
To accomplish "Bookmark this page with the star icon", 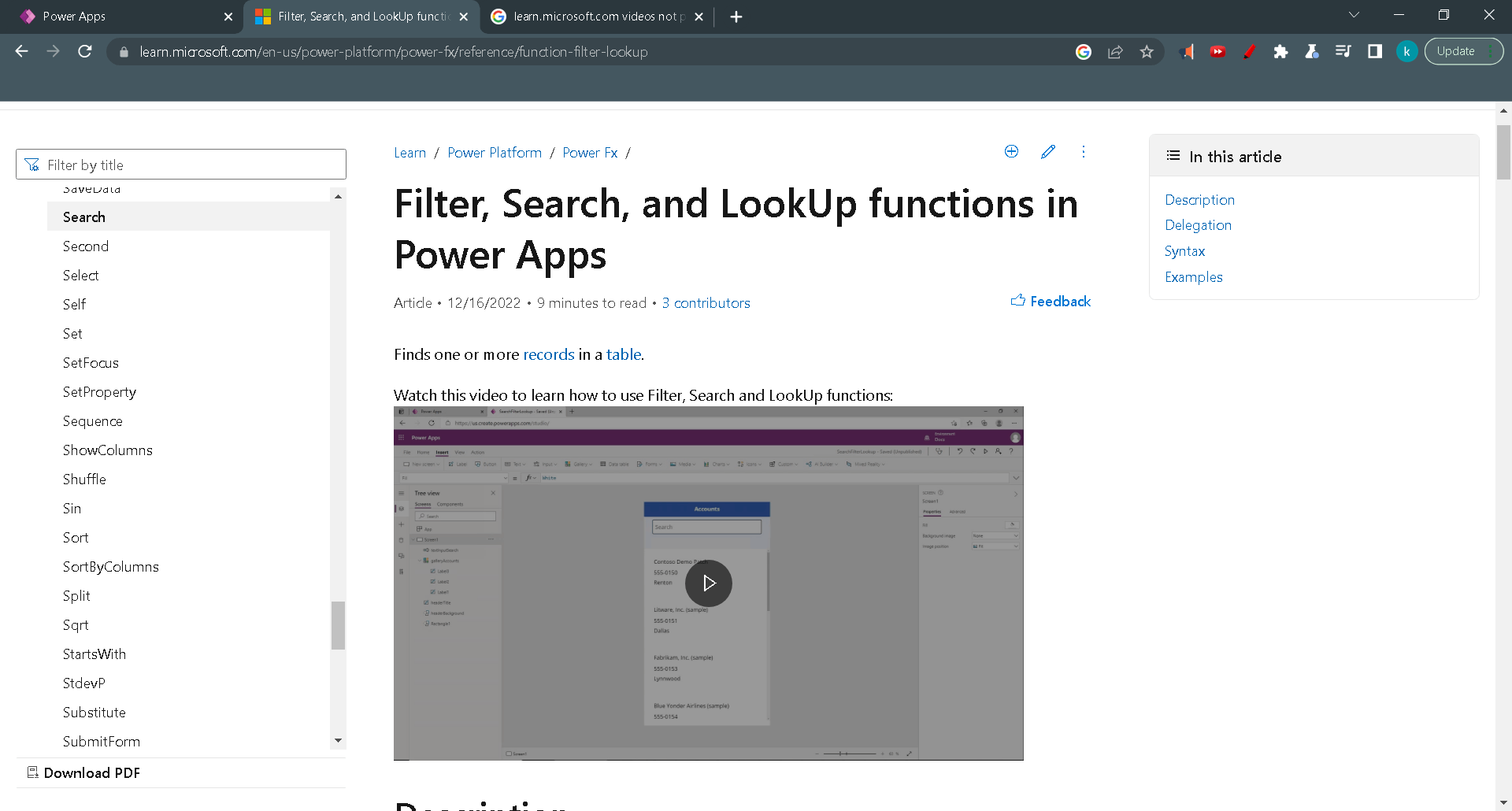I will pos(1147,52).
